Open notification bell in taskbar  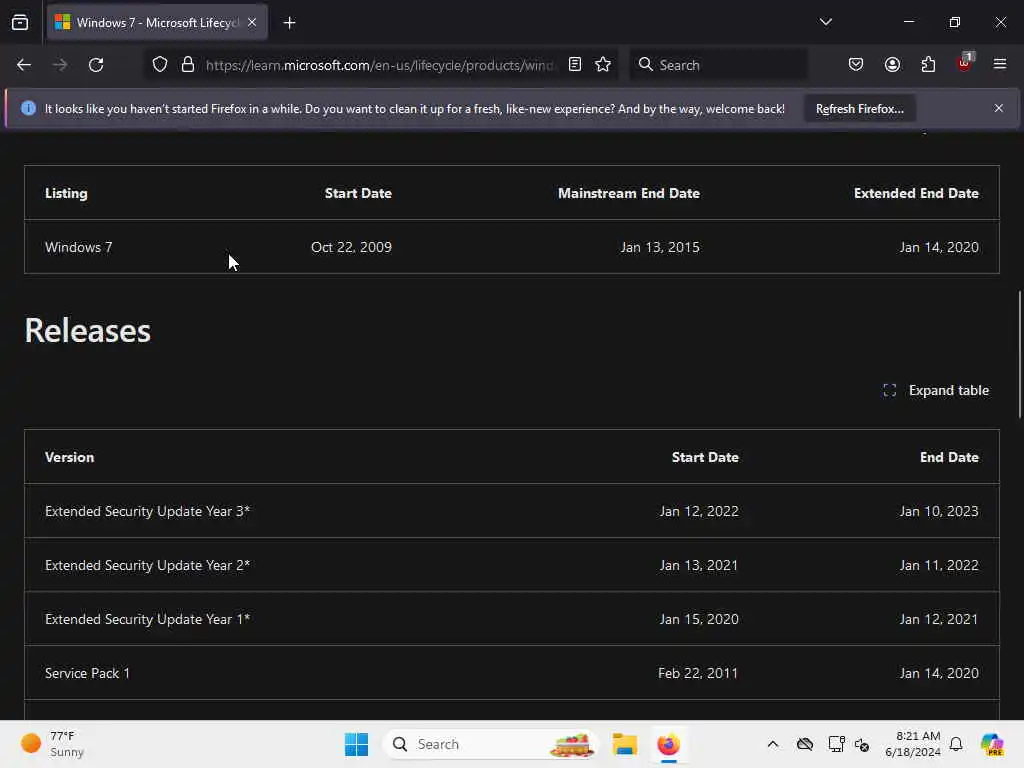tap(956, 744)
